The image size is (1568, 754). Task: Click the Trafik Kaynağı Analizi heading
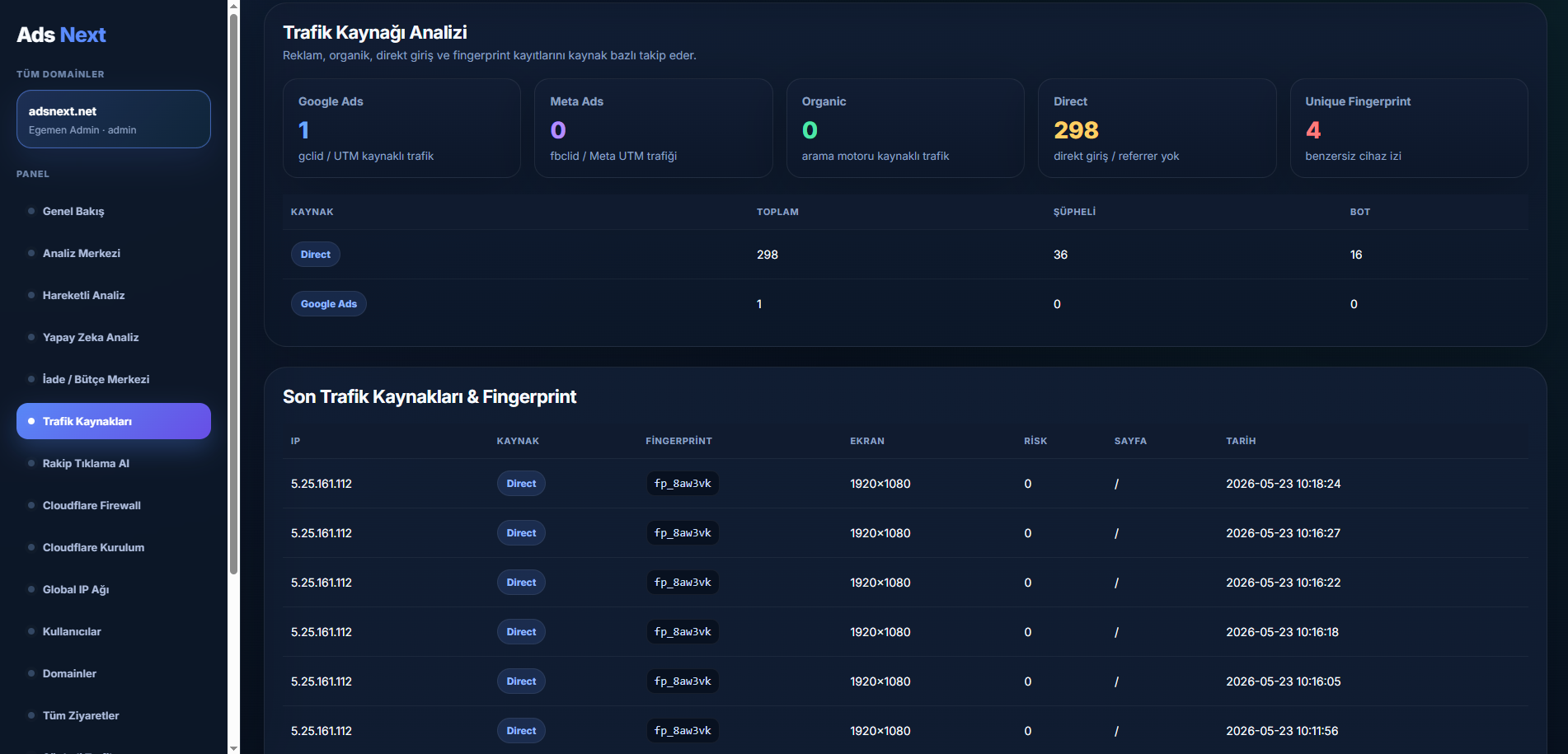(375, 32)
